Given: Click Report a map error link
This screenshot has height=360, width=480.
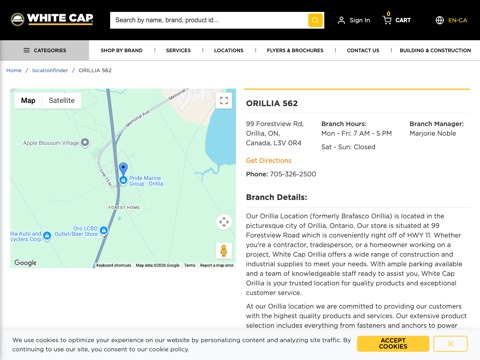Looking at the screenshot, I should click(x=217, y=265).
